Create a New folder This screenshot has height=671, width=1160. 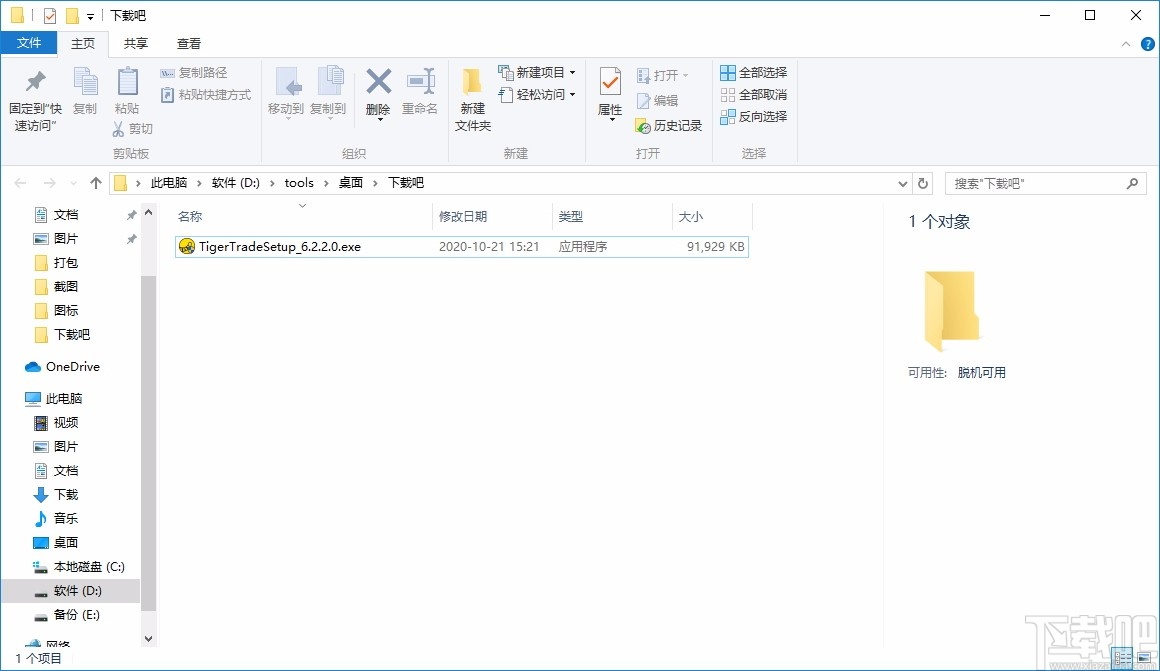pyautogui.click(x=473, y=101)
